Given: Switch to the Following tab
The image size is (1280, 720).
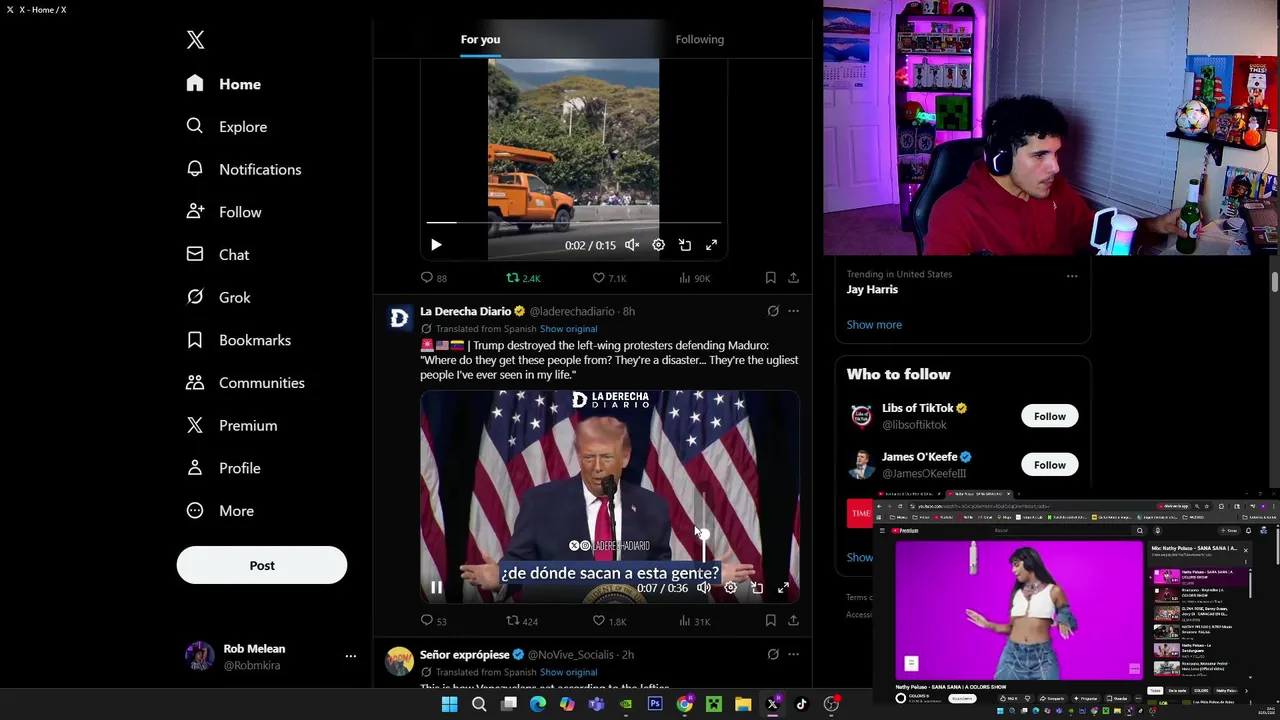Looking at the screenshot, I should pyautogui.click(x=699, y=39).
